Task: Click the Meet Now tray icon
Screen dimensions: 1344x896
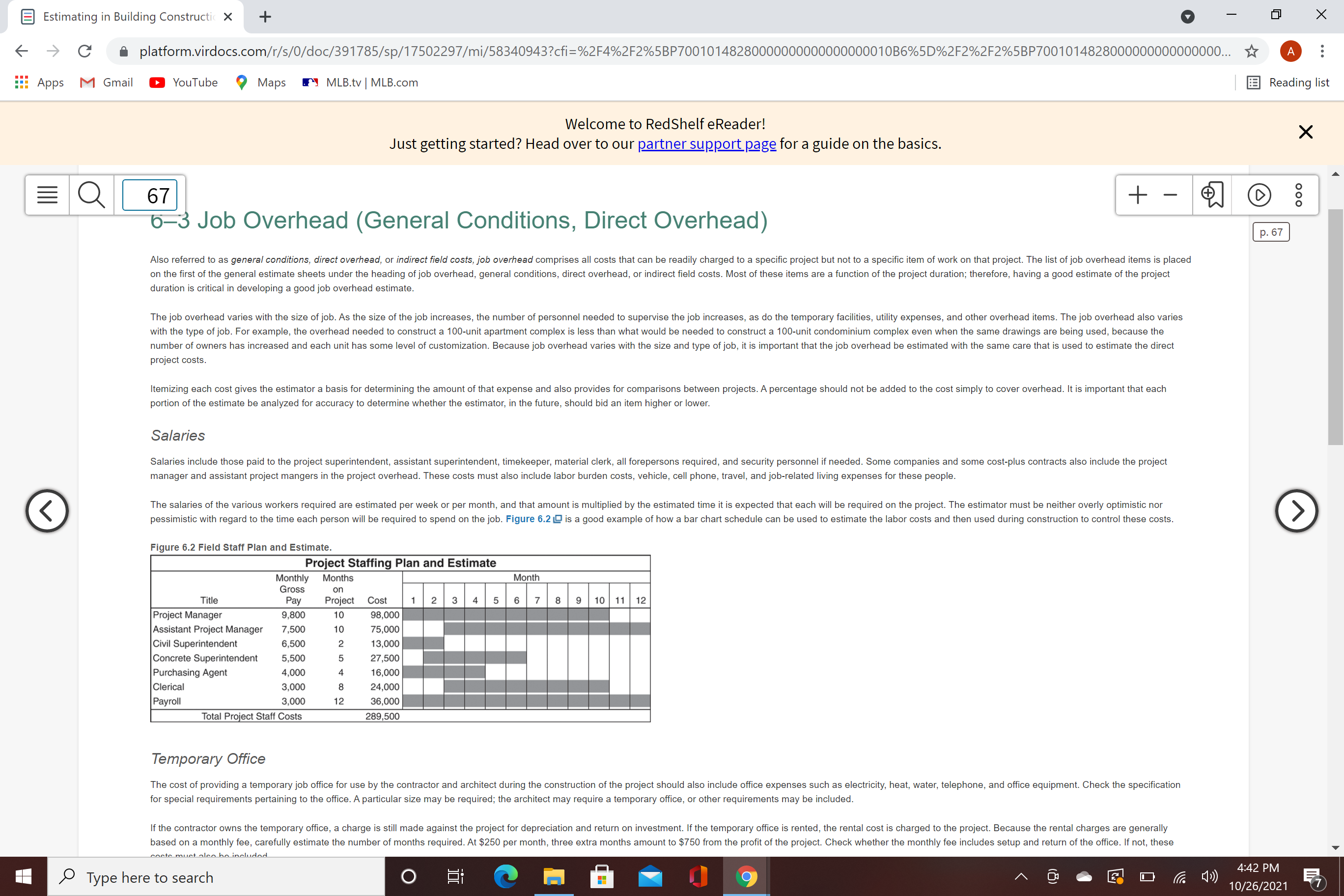Action: coord(1053,876)
